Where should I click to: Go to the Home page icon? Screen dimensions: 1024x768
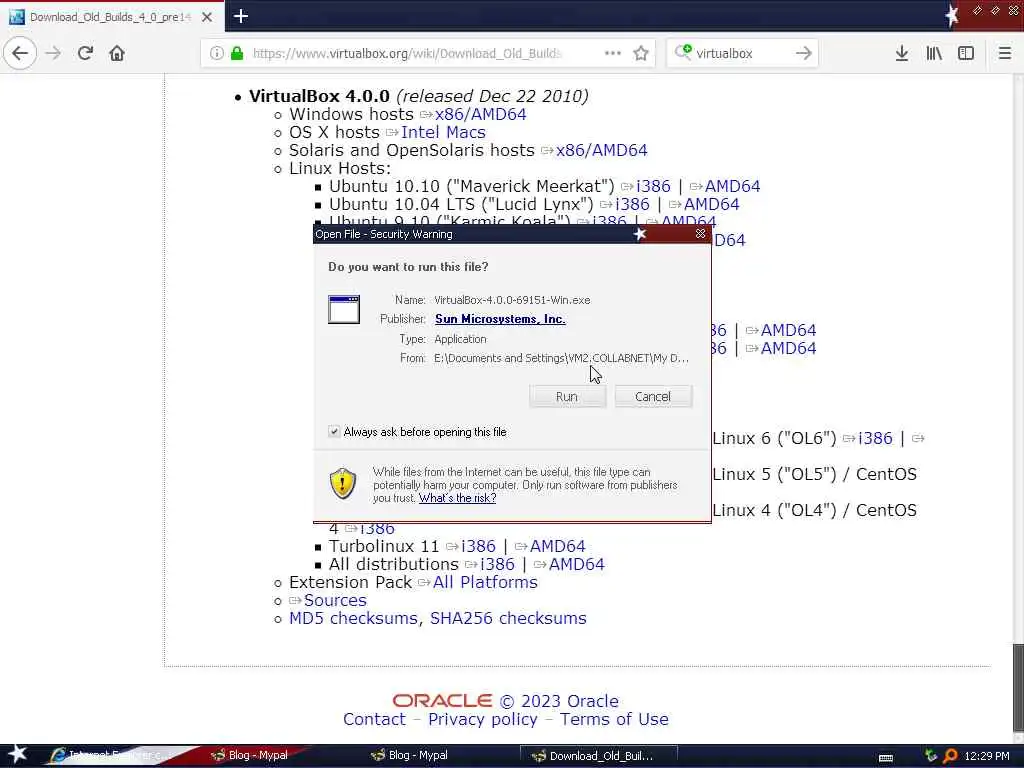click(x=117, y=53)
